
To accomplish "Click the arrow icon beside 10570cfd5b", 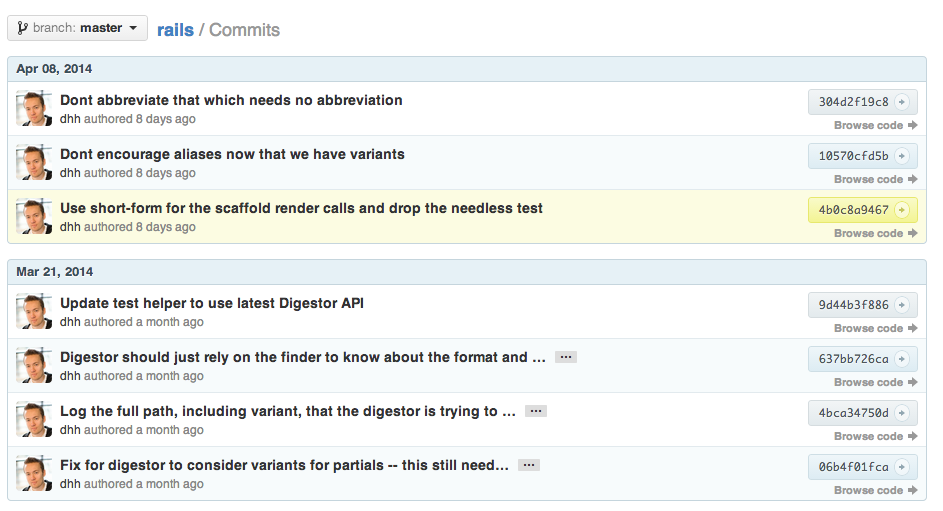I will pos(901,156).
